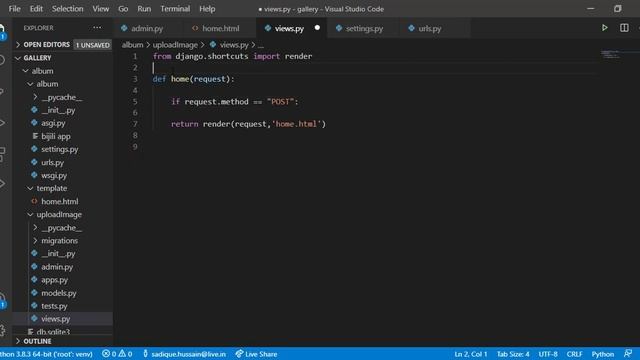Click the code minimap preview
Screen dimensions: 640x360
610,54
